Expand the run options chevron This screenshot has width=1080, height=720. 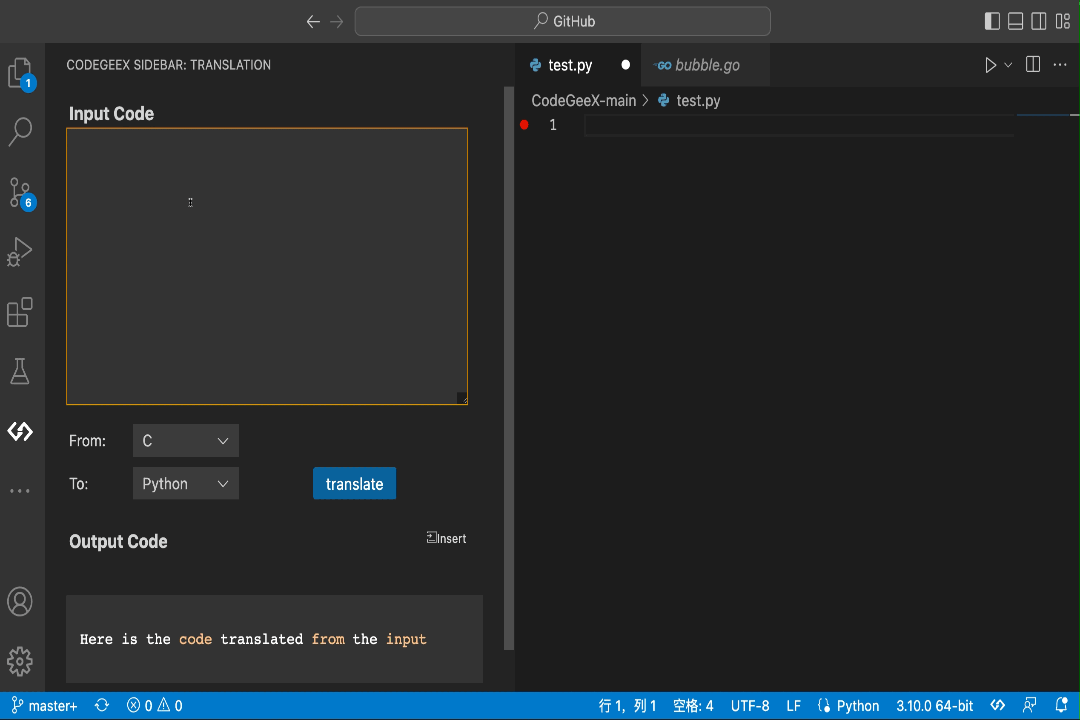1008,65
